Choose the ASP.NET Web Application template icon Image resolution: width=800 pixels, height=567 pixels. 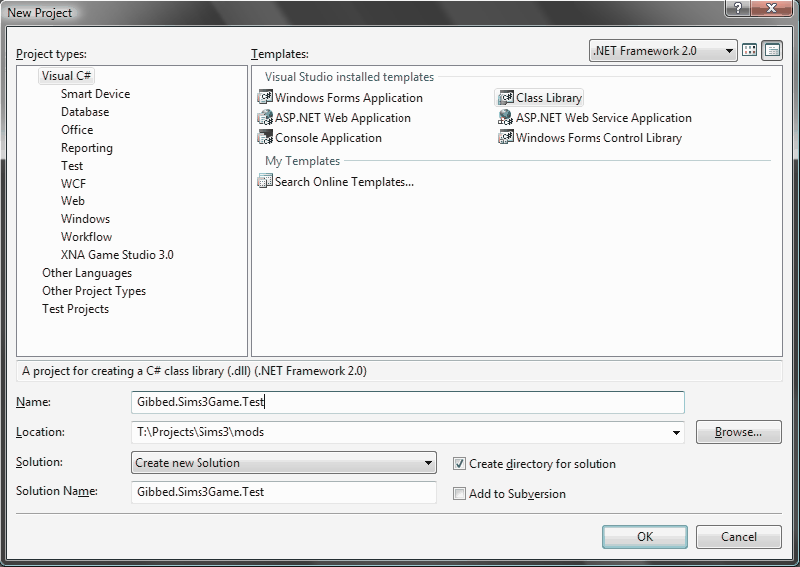[265, 118]
